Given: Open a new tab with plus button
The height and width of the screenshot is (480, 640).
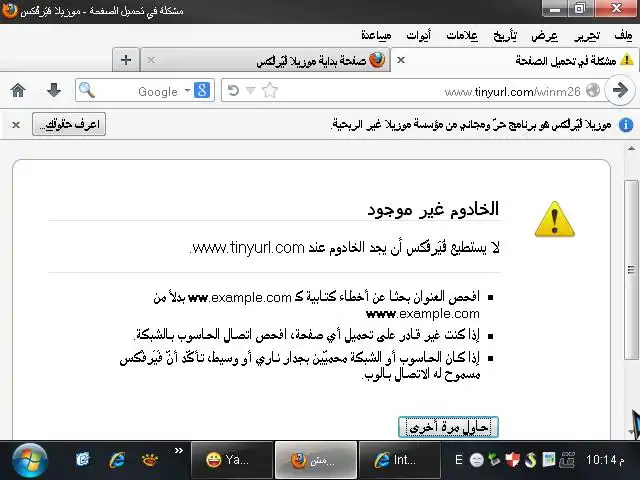Looking at the screenshot, I should (x=126, y=60).
